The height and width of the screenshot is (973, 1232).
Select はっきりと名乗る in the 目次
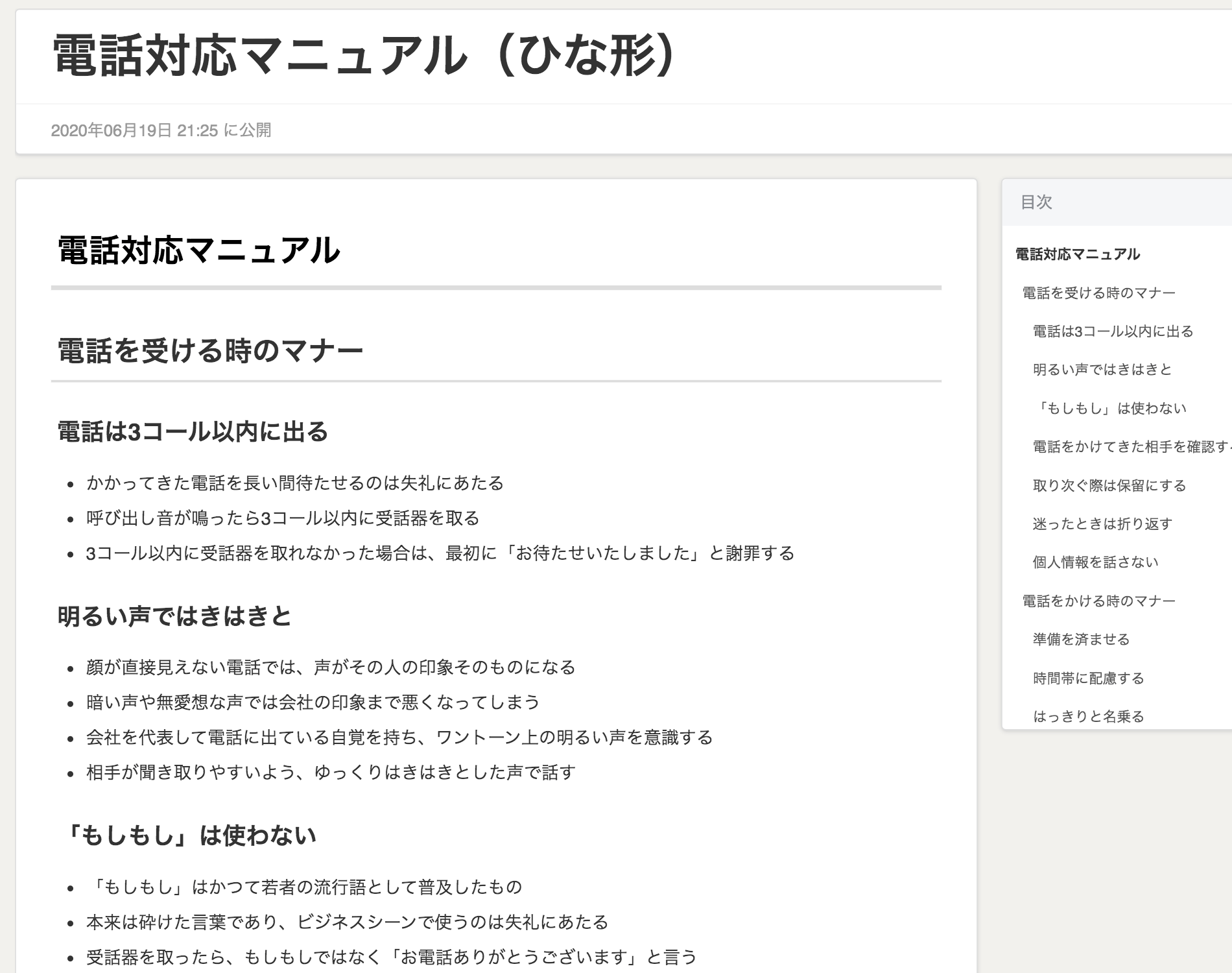click(x=1088, y=716)
